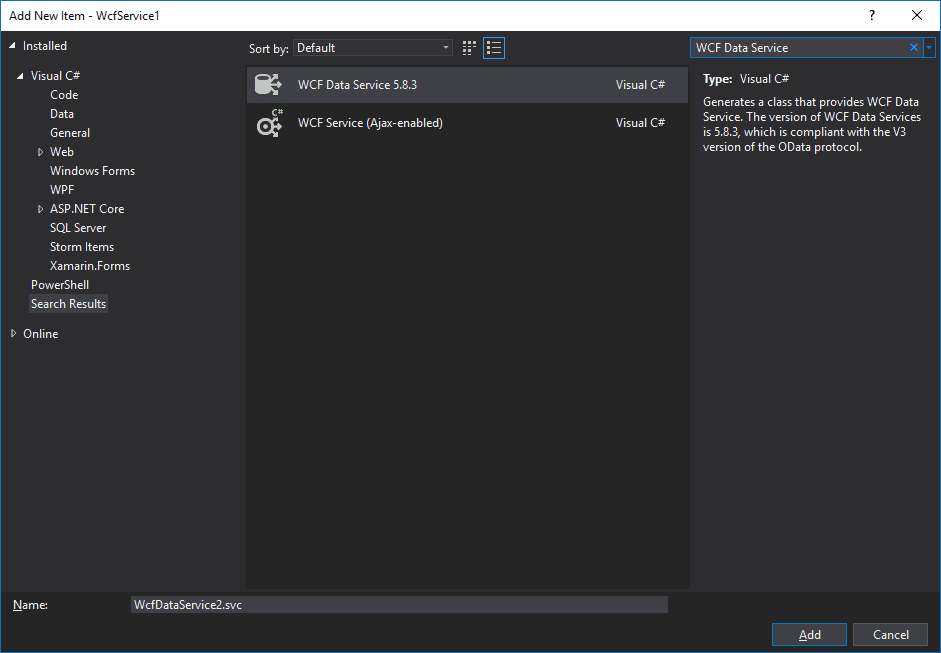Open the help question mark button
This screenshot has width=941, height=653.
[872, 15]
